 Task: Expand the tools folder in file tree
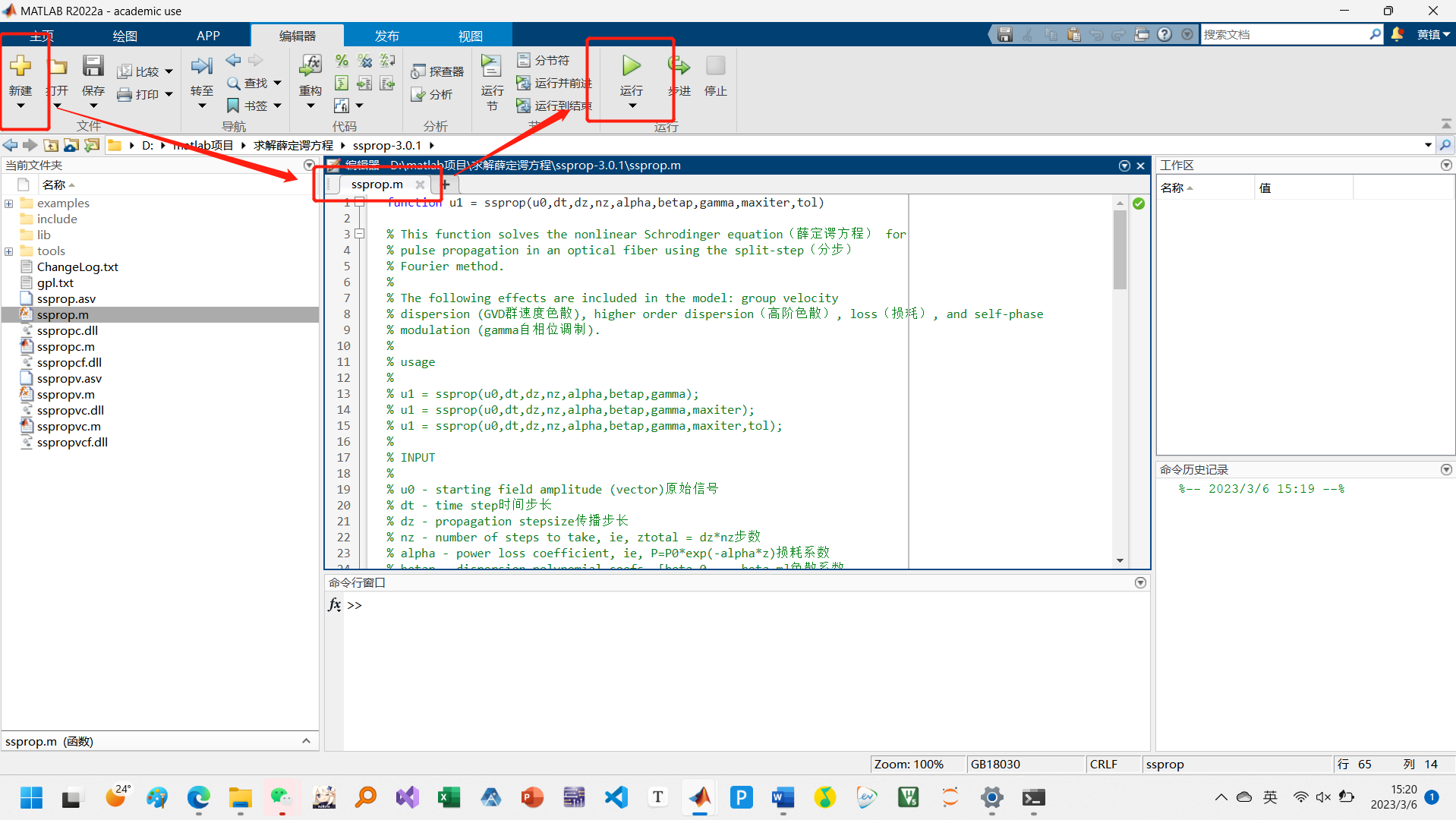9,251
